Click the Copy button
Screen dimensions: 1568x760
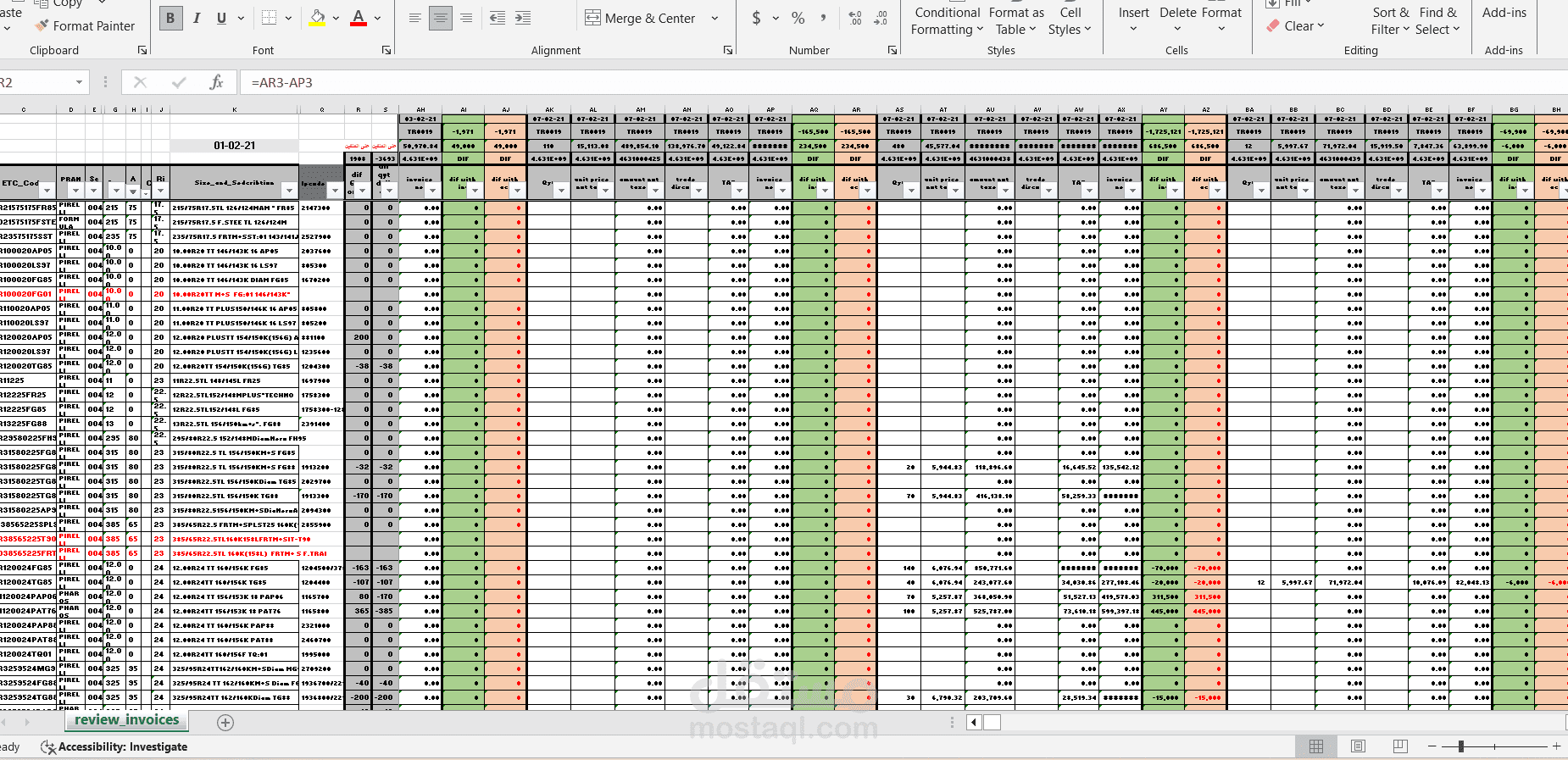(58, 3)
